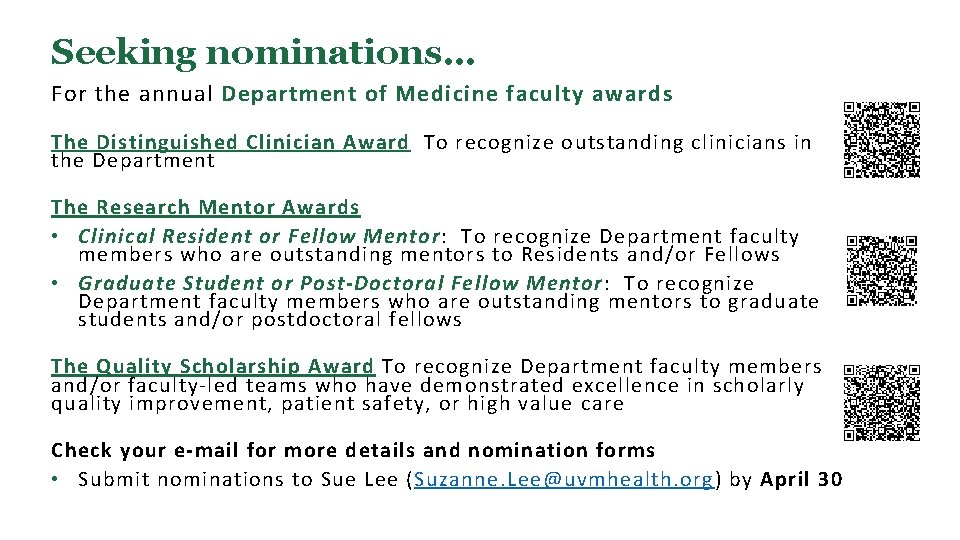960x540 pixels.
Task: Select the italic "Clinical Resident or Fellow Mentor" text
Action: coord(260,236)
